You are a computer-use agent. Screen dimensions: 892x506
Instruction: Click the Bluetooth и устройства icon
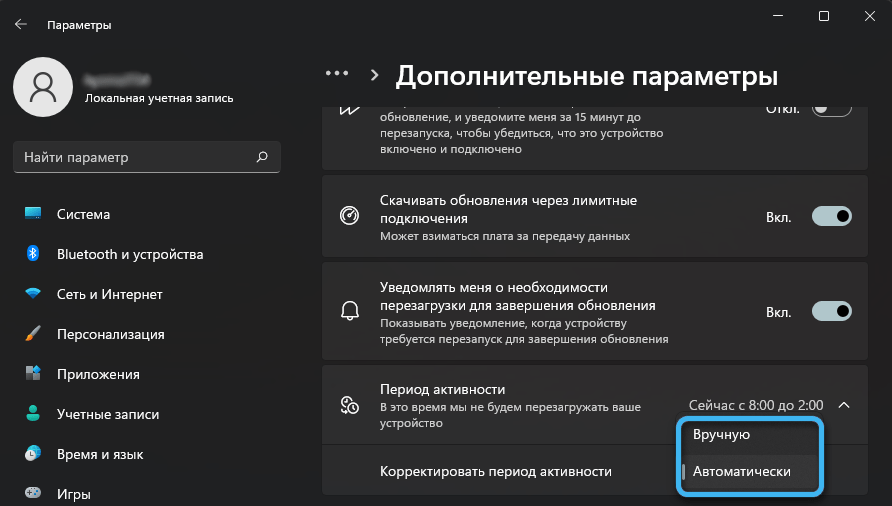coord(33,254)
